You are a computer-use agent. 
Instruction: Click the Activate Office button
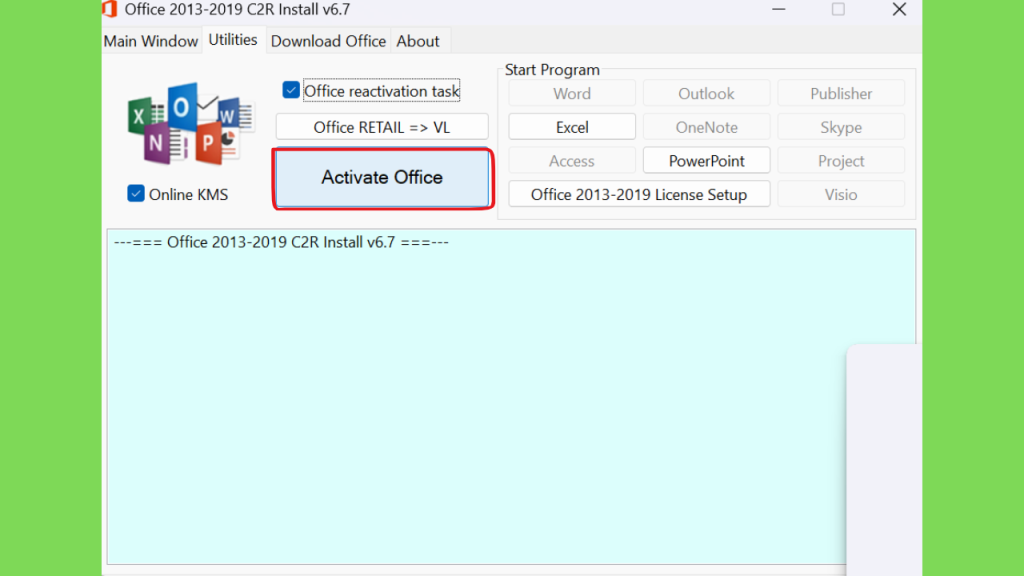[x=382, y=178]
